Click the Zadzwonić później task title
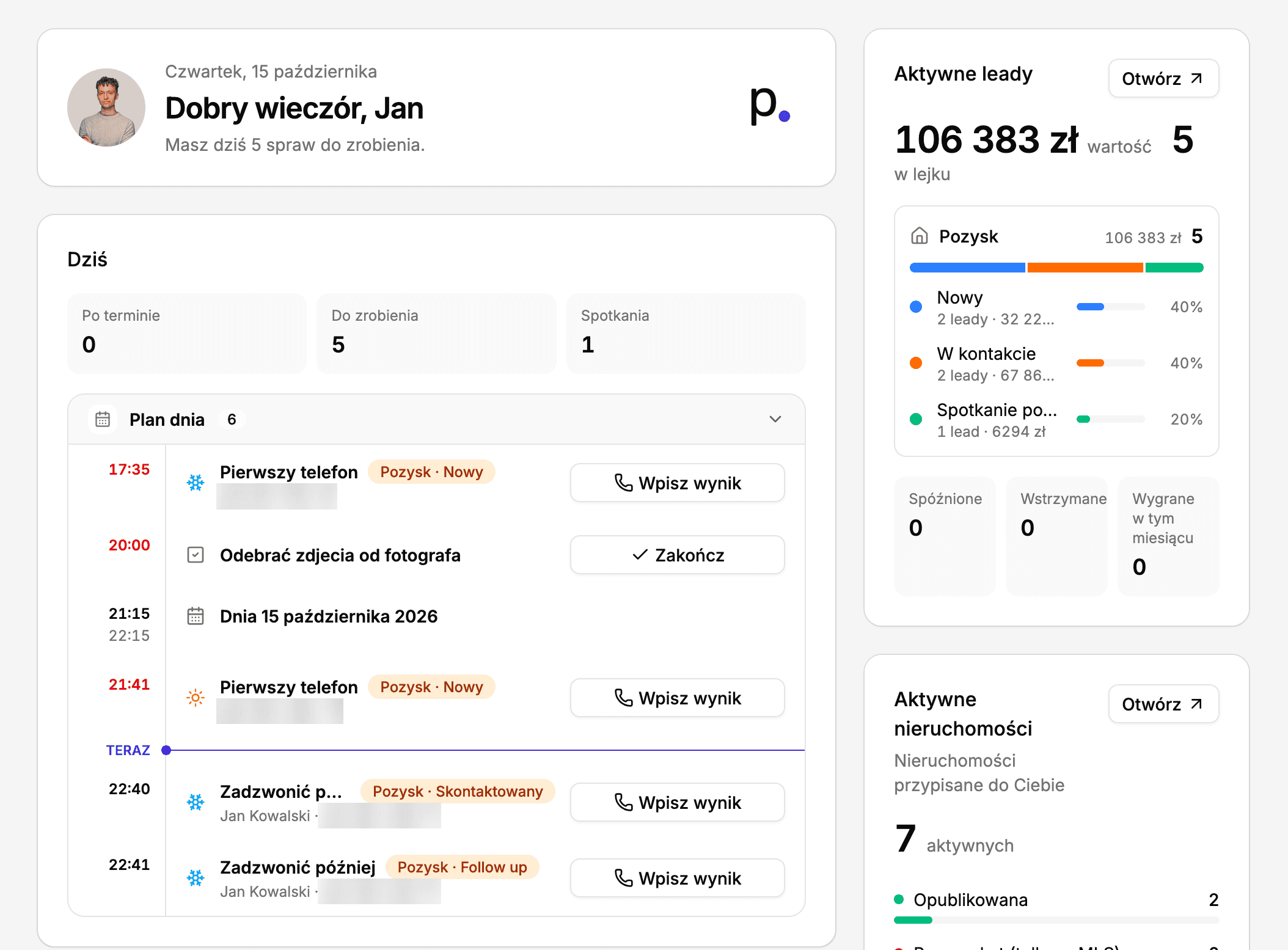 click(298, 867)
